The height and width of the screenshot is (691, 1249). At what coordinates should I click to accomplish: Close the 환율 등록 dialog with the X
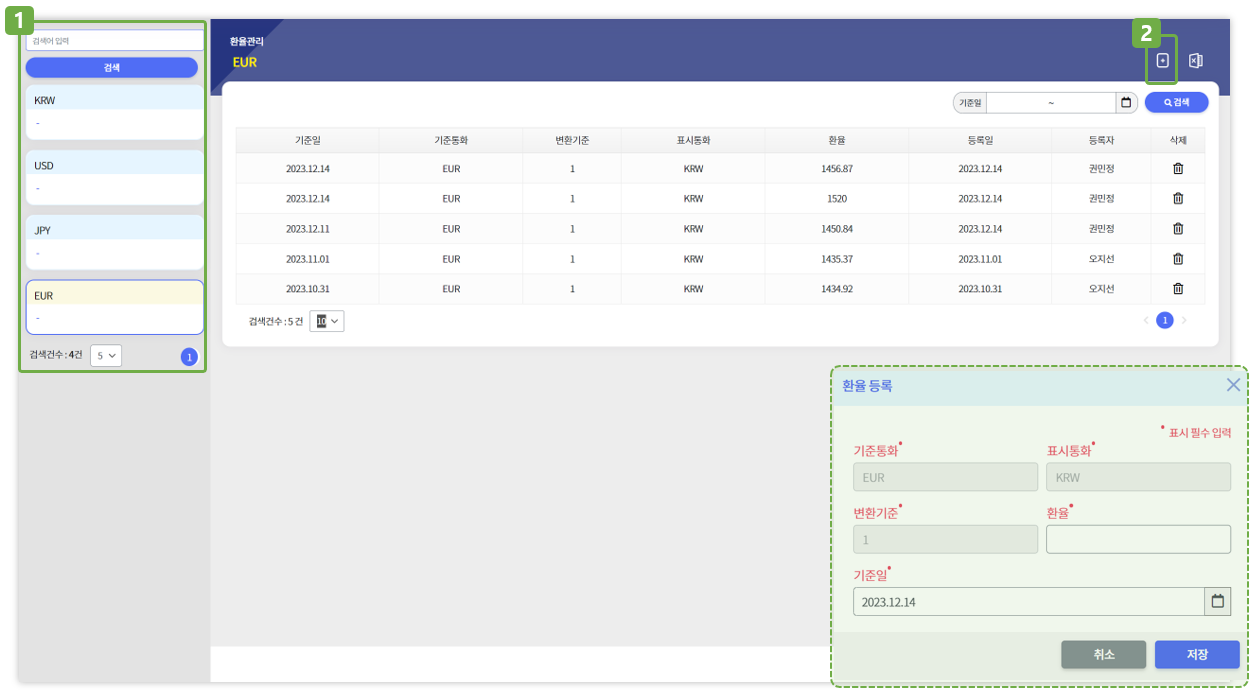coord(1233,385)
